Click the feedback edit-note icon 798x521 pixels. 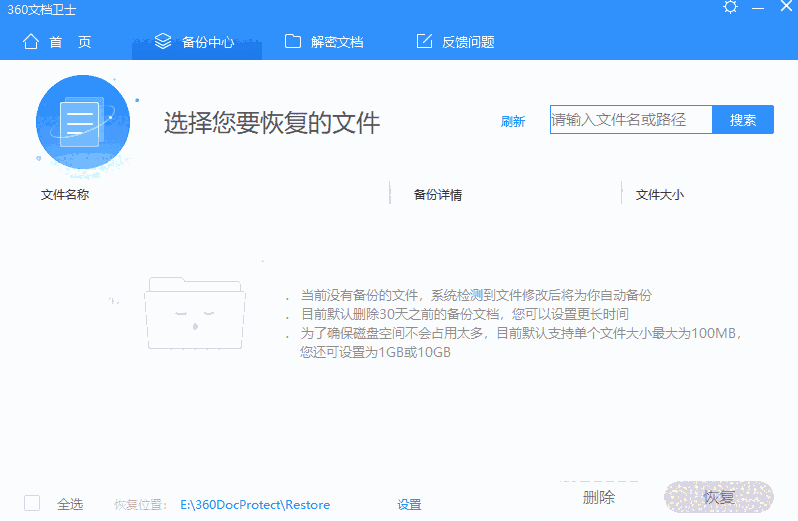pyautogui.click(x=424, y=41)
